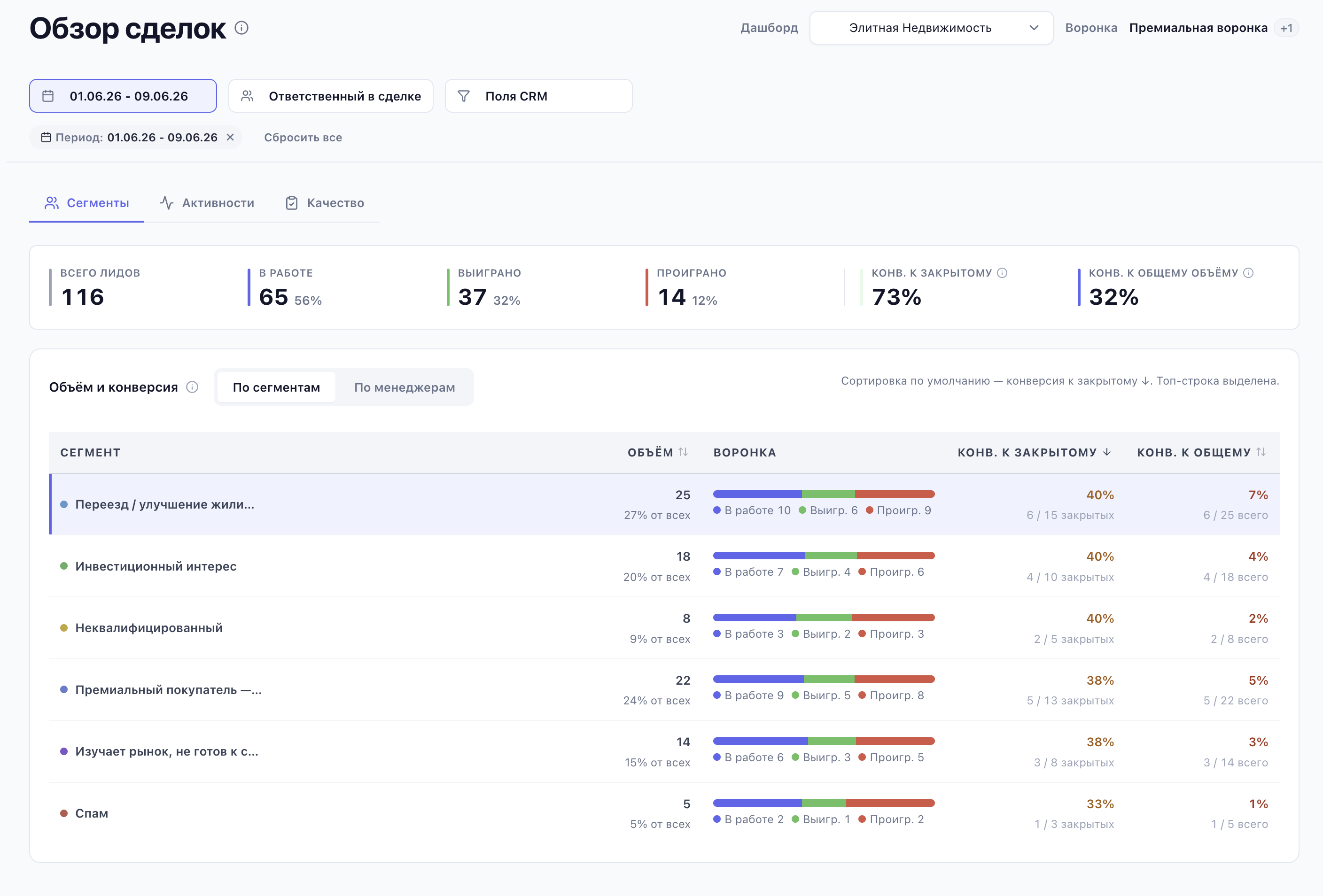Expand the +1 funnel badge
This screenshot has width=1323, height=896.
click(1286, 28)
